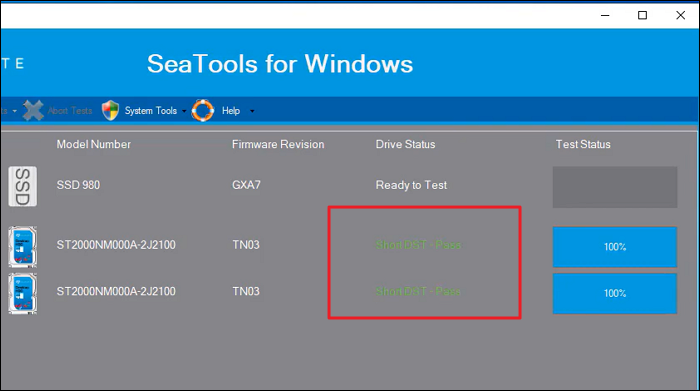
Task: Click the Ready to Test status
Action: click(x=411, y=185)
